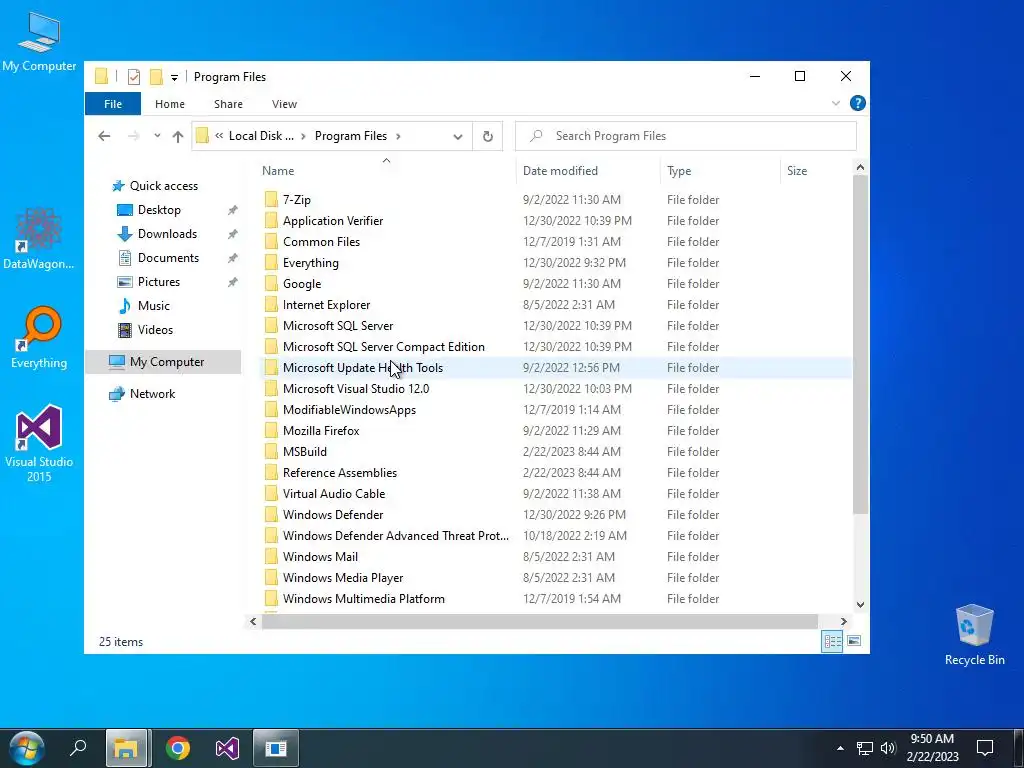Click the Local Disk breadcrumb

coord(261,136)
